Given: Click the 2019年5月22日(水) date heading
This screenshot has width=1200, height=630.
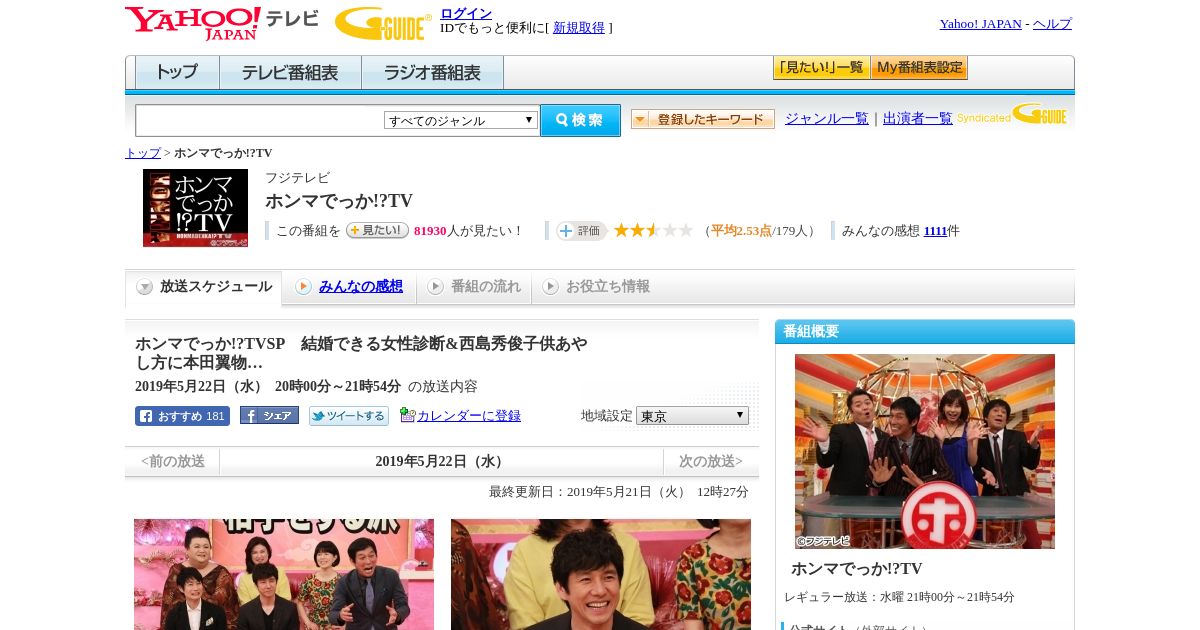Looking at the screenshot, I should pyautogui.click(x=441, y=462).
